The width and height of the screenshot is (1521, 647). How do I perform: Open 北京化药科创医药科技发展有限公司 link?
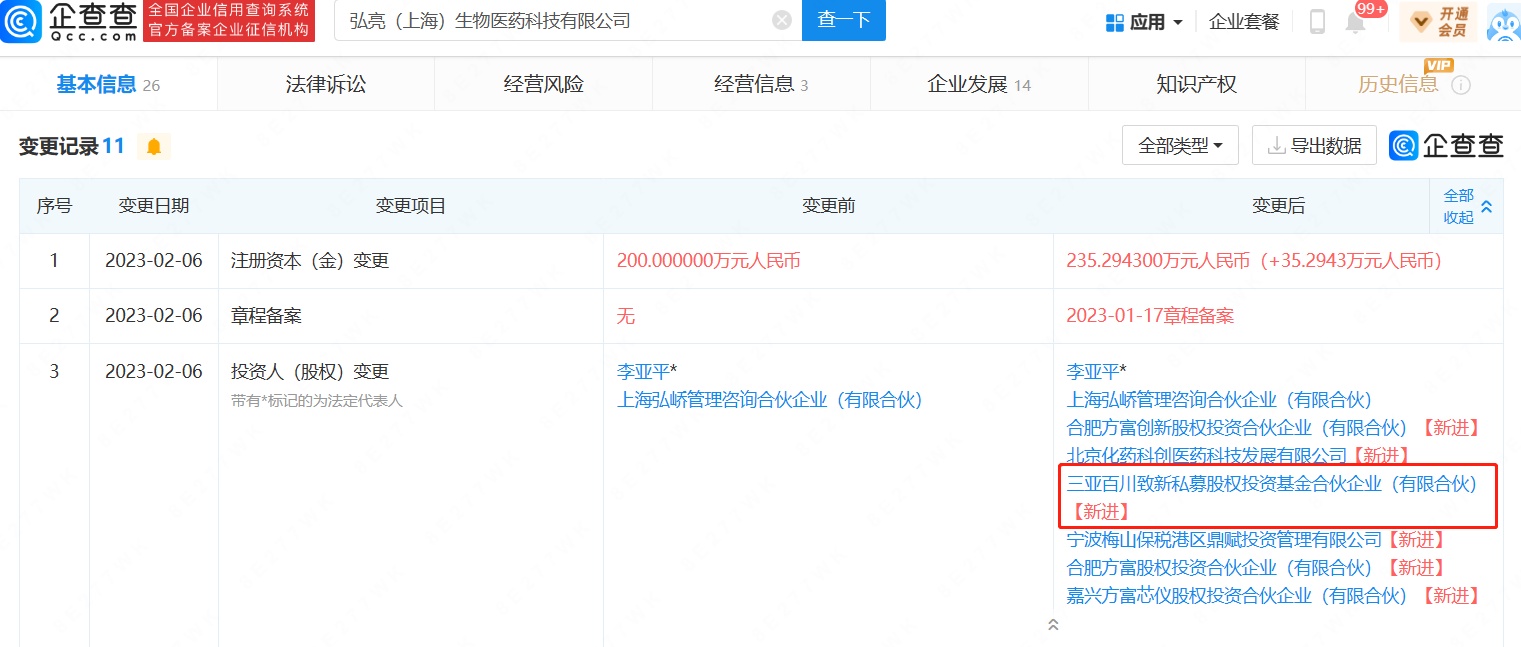(1207, 456)
